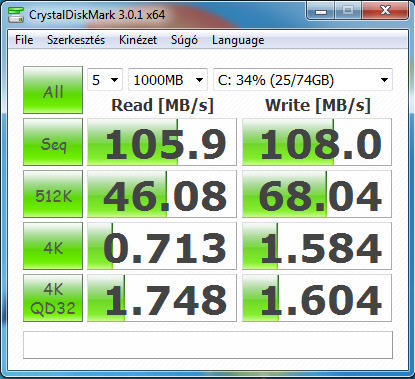Start the 4K QD32 benchmark test
The height and width of the screenshot is (379, 415).
click(53, 298)
